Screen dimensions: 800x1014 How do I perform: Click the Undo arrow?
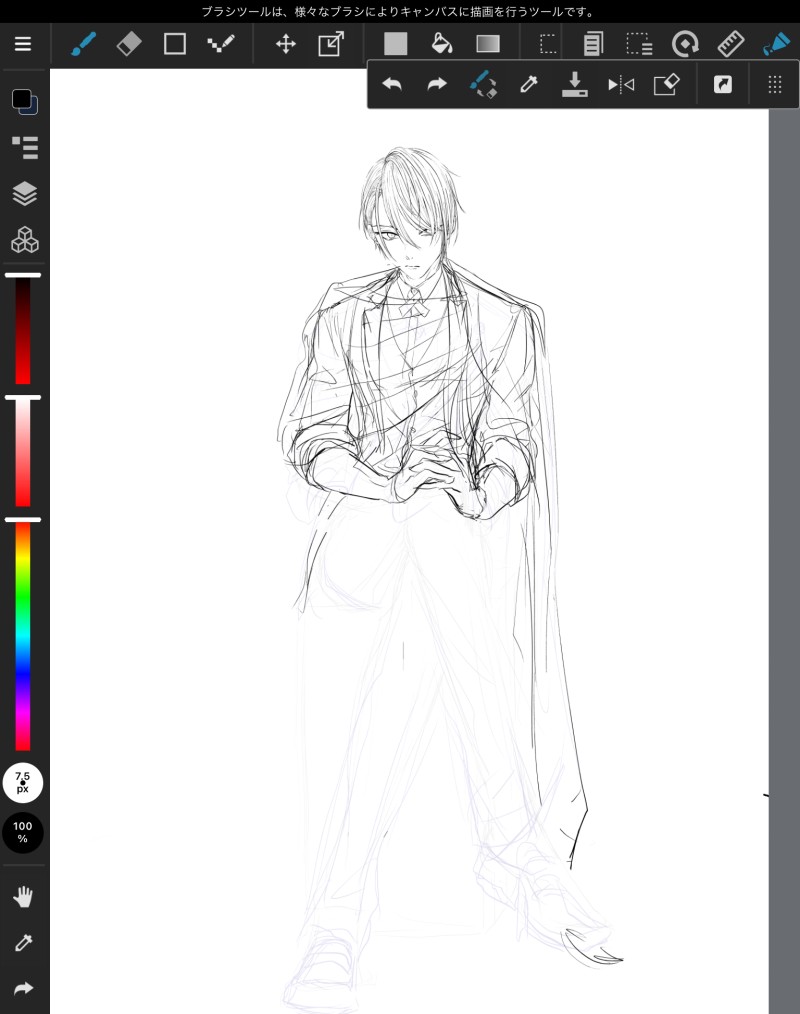pos(392,84)
